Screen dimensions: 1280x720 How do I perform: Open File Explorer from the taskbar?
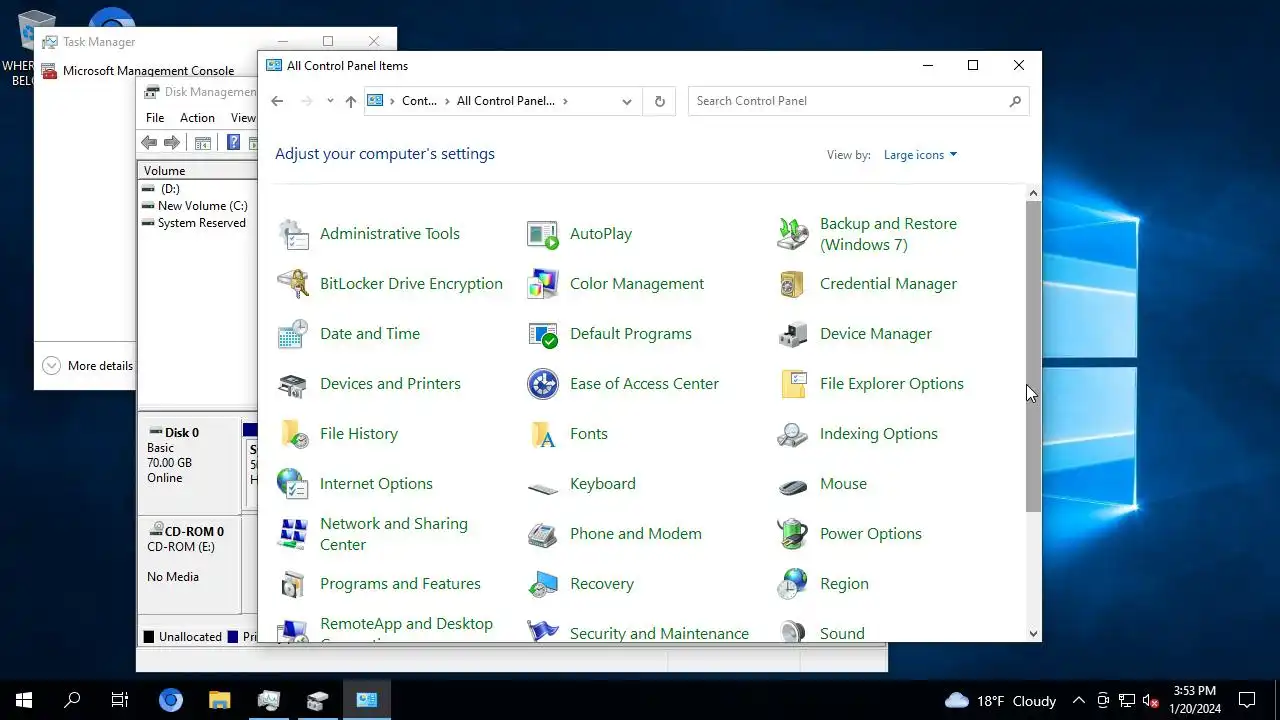click(x=220, y=700)
